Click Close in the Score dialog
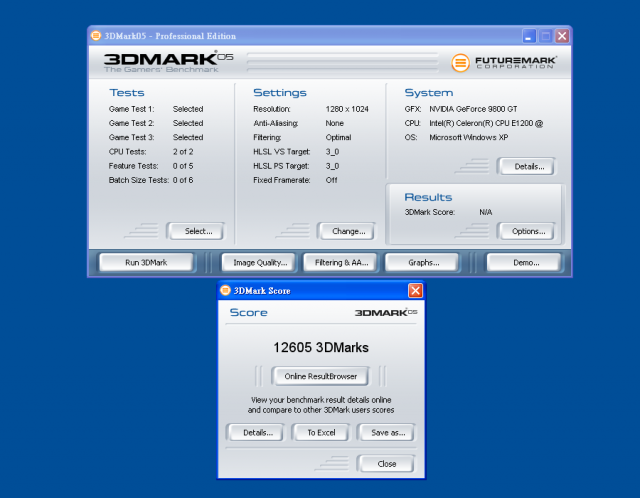Image resolution: width=640 pixels, height=498 pixels. [387, 464]
